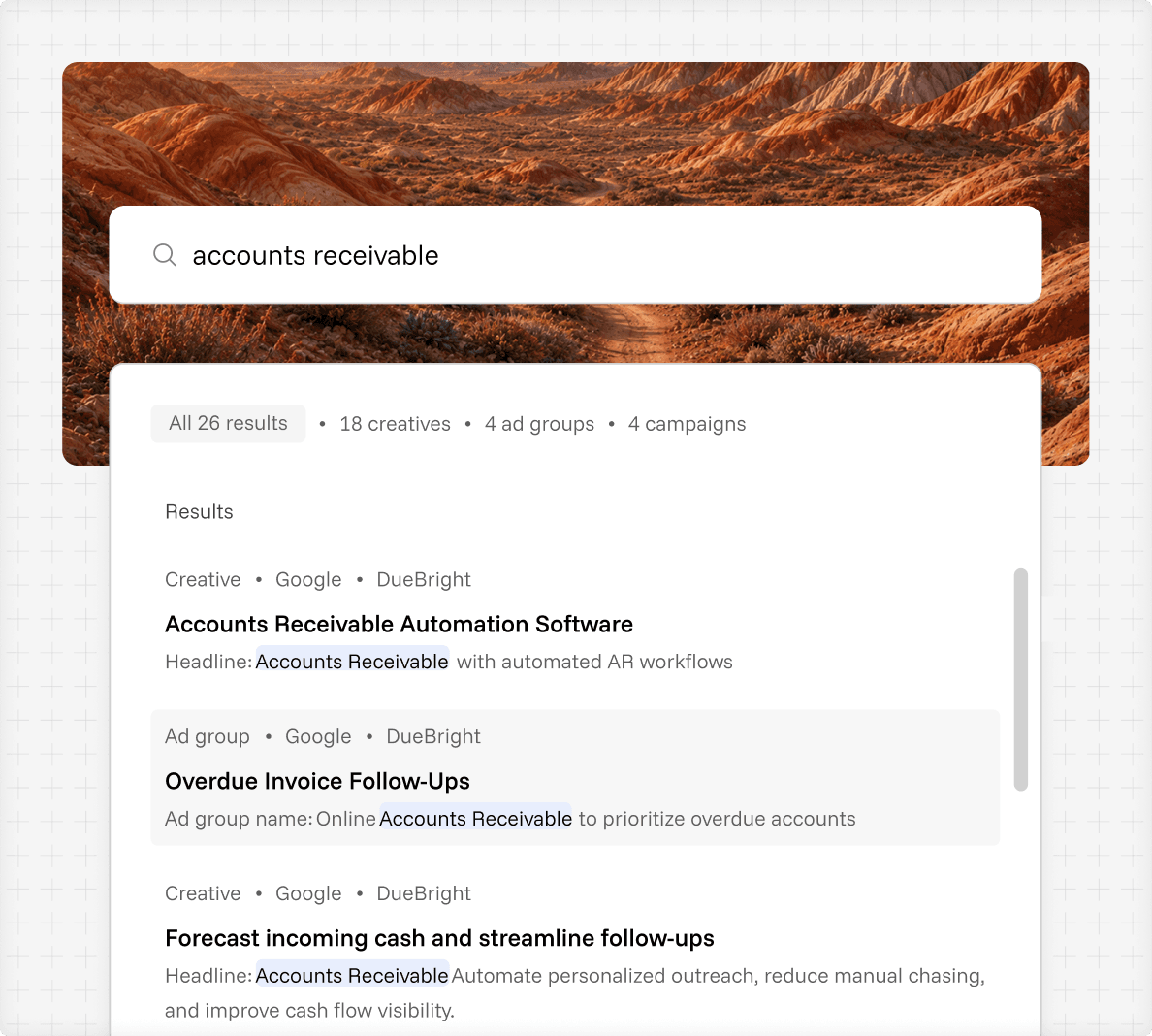Click highlighted Accounts Receivable in third headline
The image size is (1152, 1036).
click(x=352, y=975)
